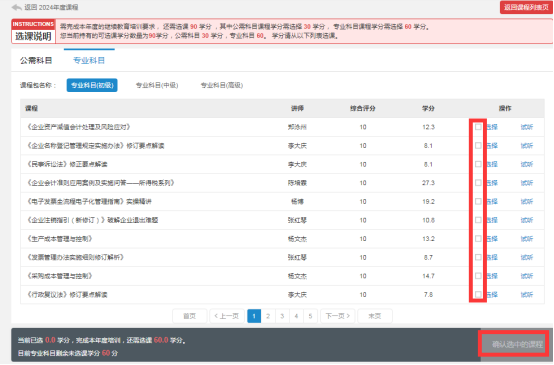Viewport: 554px width, 365px height.
Task: Select the 专业科目(高级) course package
Action: pyautogui.click(x=222, y=85)
